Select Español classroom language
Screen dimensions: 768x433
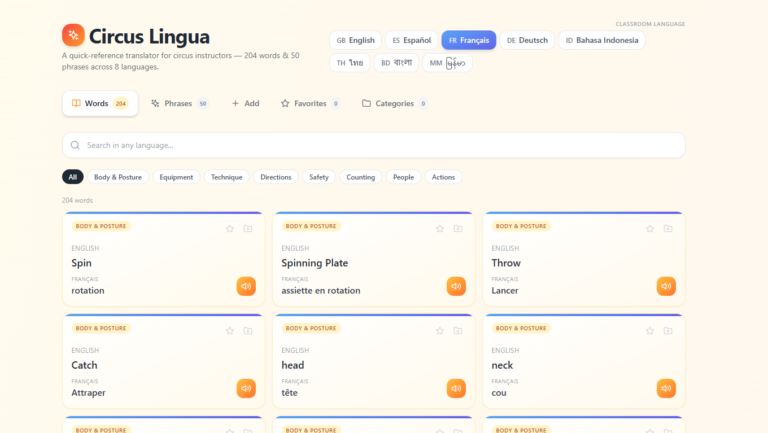coord(411,40)
